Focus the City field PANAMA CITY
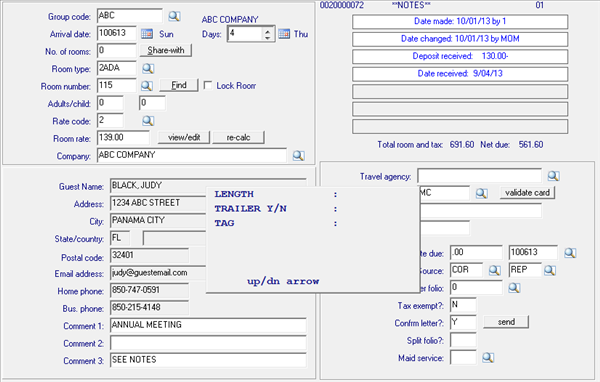The height and width of the screenshot is (382, 600). [x=158, y=221]
